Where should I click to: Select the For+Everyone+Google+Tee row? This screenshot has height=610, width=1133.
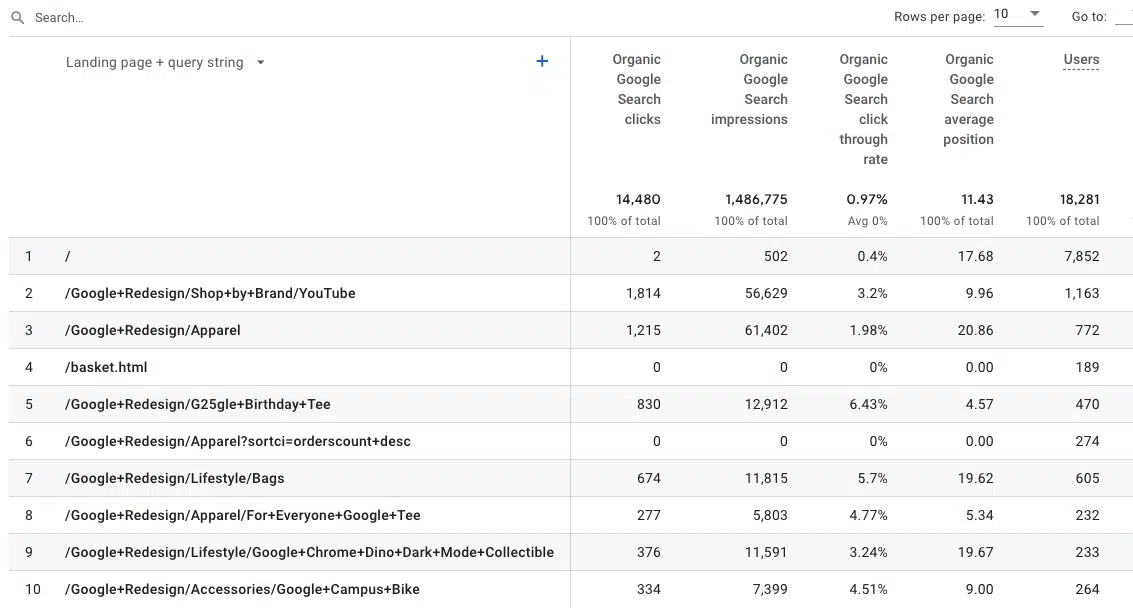[x=243, y=515]
